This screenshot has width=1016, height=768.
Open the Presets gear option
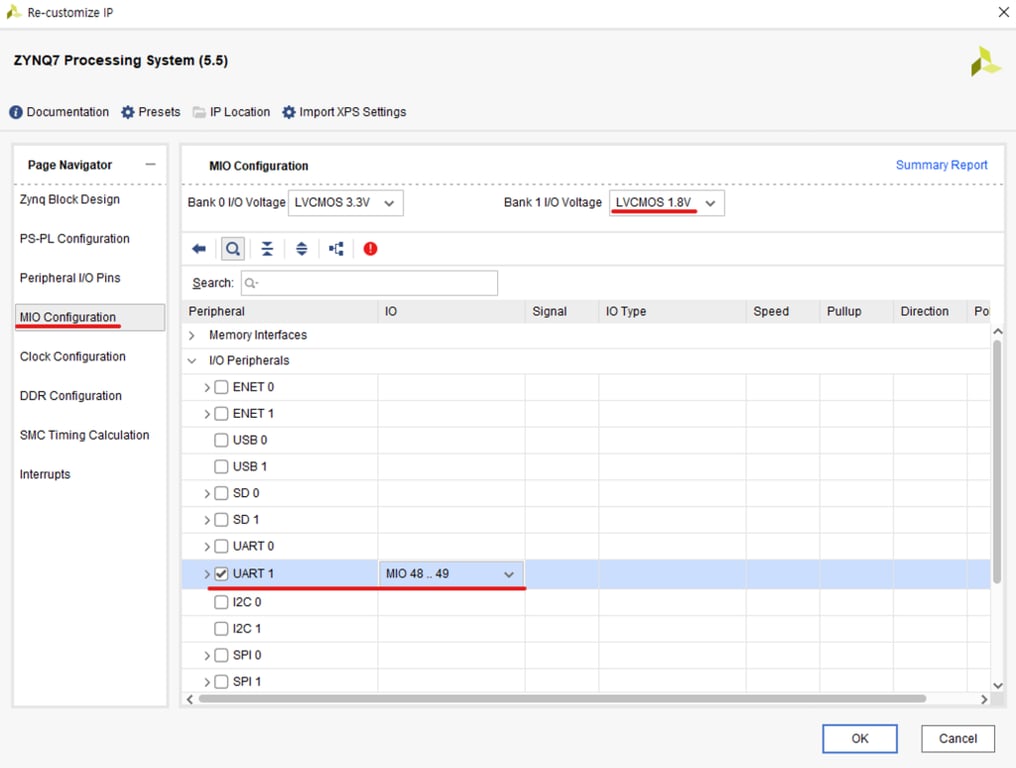point(151,112)
